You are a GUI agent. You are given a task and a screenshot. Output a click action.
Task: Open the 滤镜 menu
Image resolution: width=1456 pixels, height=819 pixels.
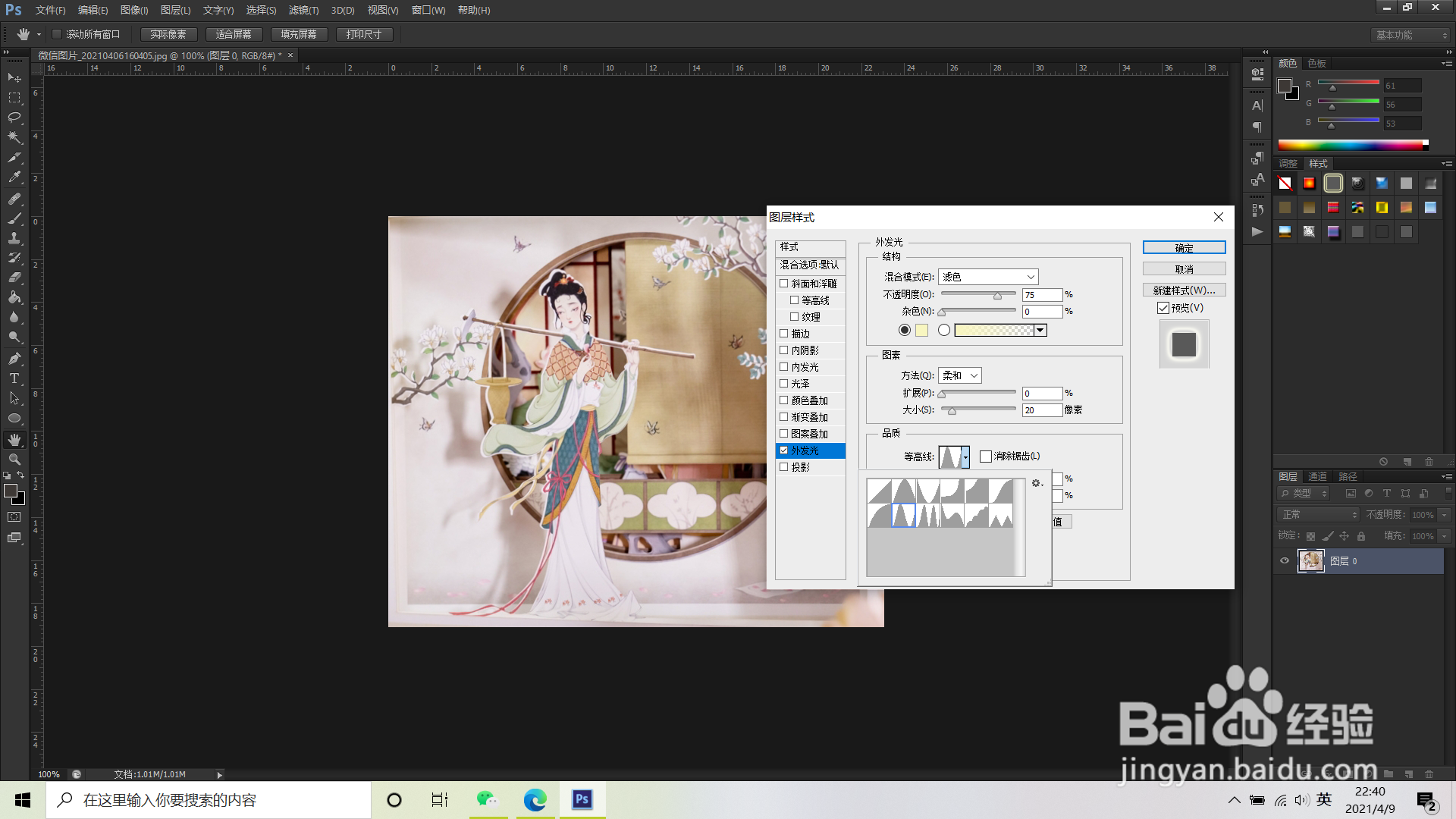[303, 10]
